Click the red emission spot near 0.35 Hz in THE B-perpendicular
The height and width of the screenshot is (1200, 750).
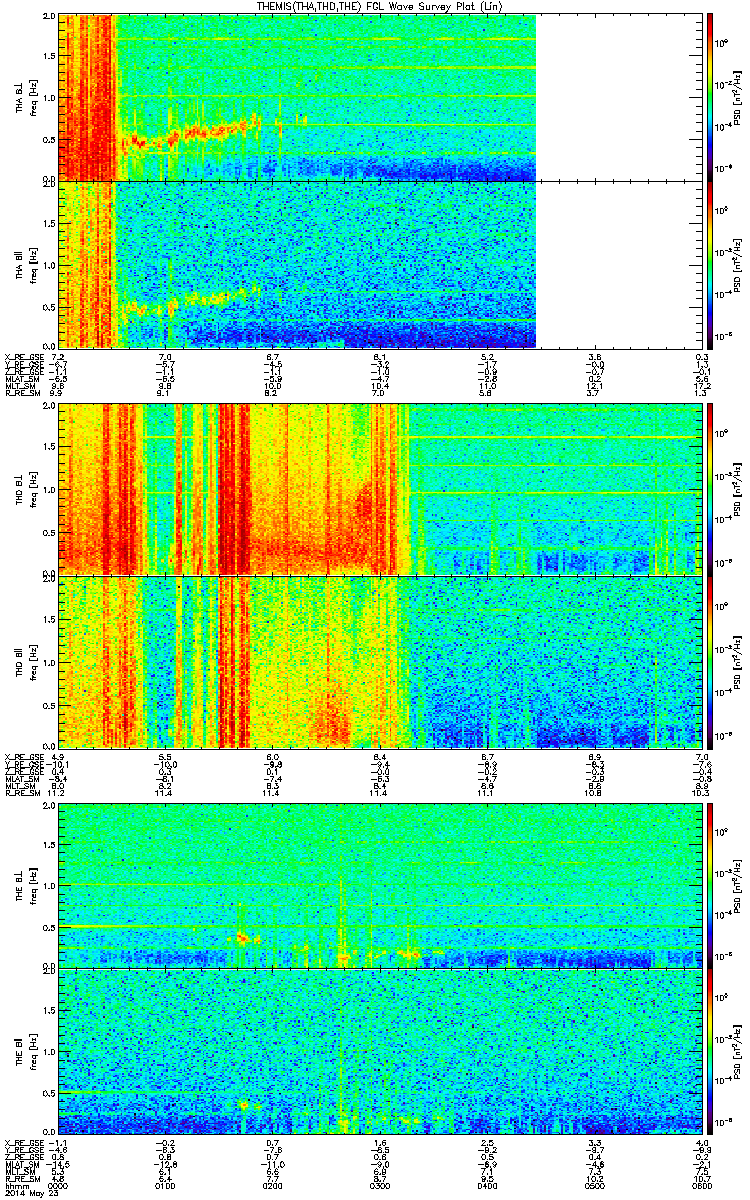coord(243,937)
